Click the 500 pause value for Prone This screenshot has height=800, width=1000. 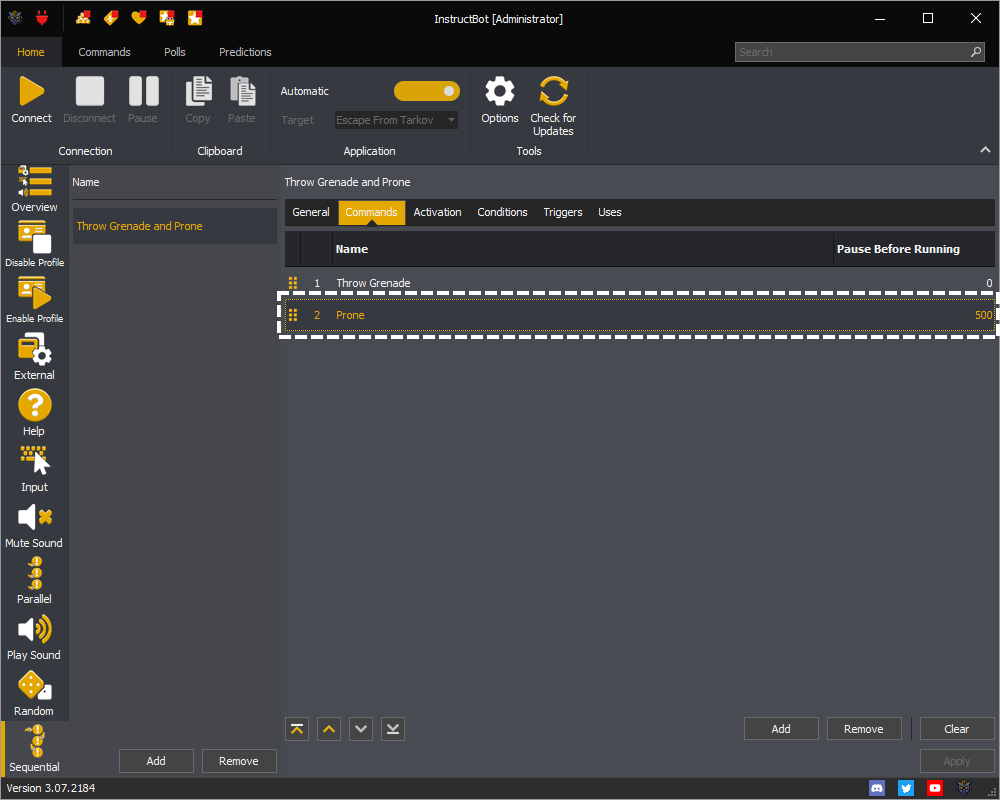[x=983, y=315]
